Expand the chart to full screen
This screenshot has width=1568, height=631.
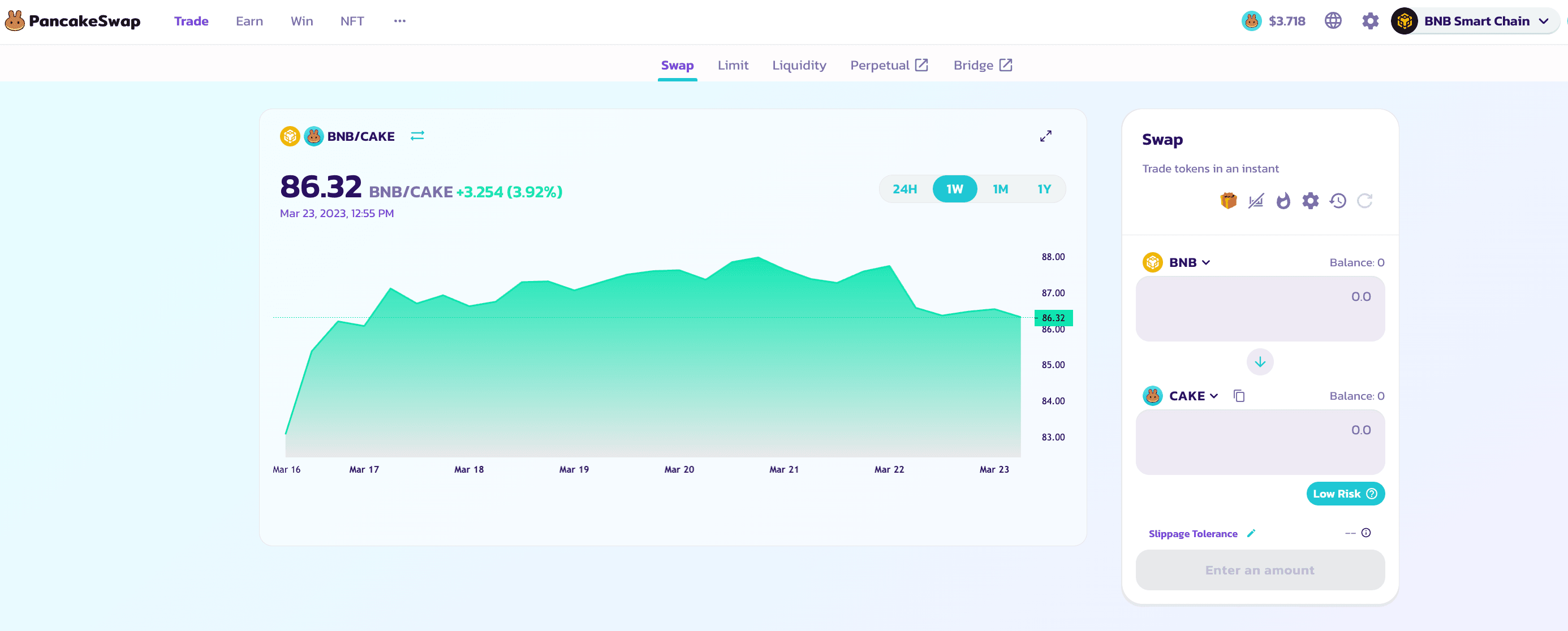1045,136
